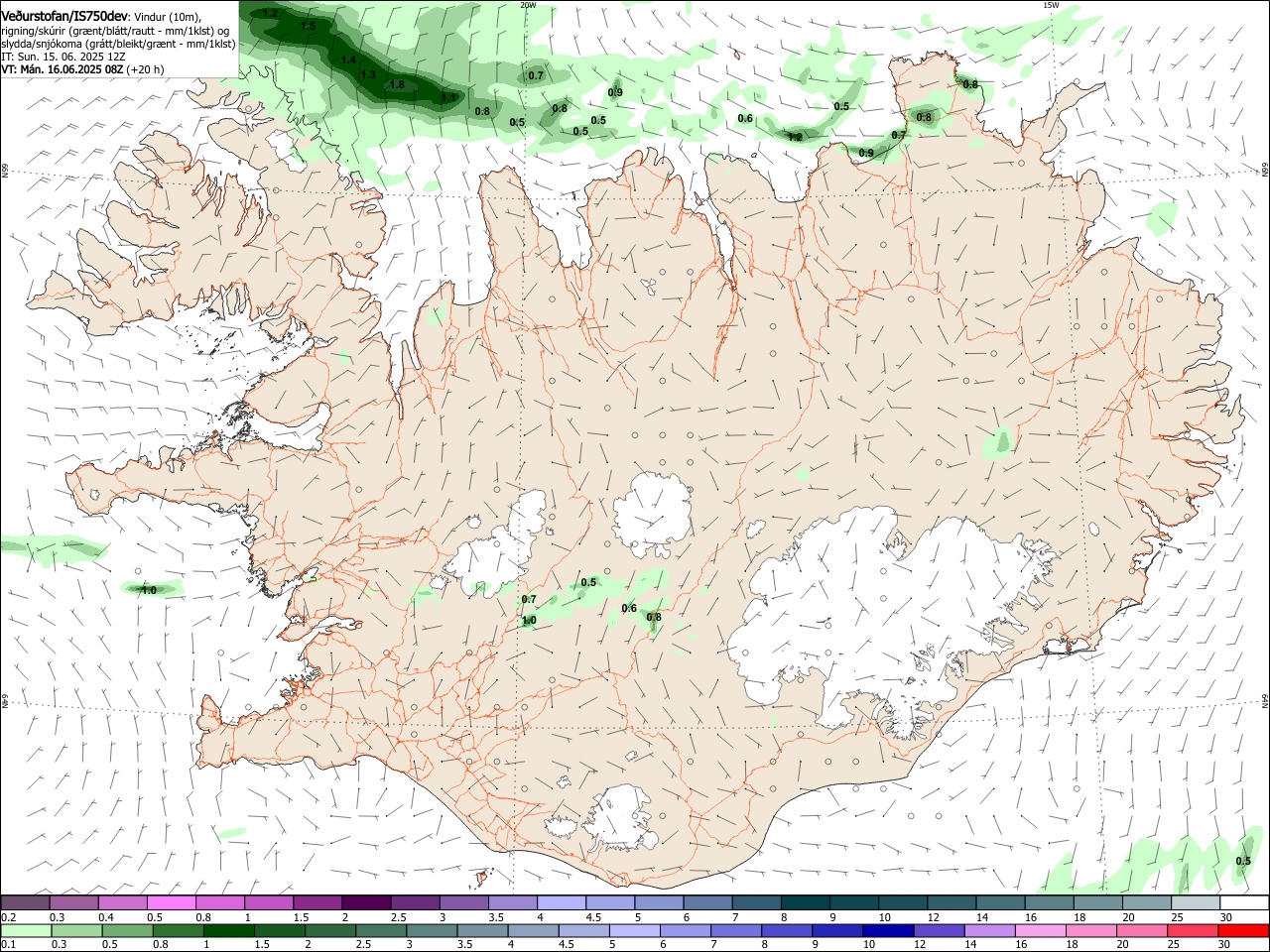Click the 0.5 value in the southeast sea
Image resolution: width=1270 pixels, height=952 pixels.
pos(1243,861)
